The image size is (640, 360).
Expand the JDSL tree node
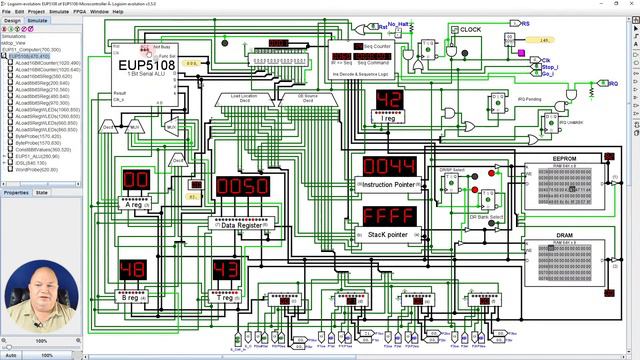pos(4,162)
